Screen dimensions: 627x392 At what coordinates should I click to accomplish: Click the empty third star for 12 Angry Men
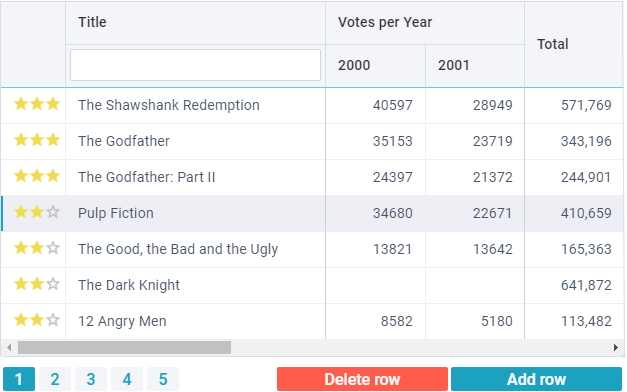[53, 320]
